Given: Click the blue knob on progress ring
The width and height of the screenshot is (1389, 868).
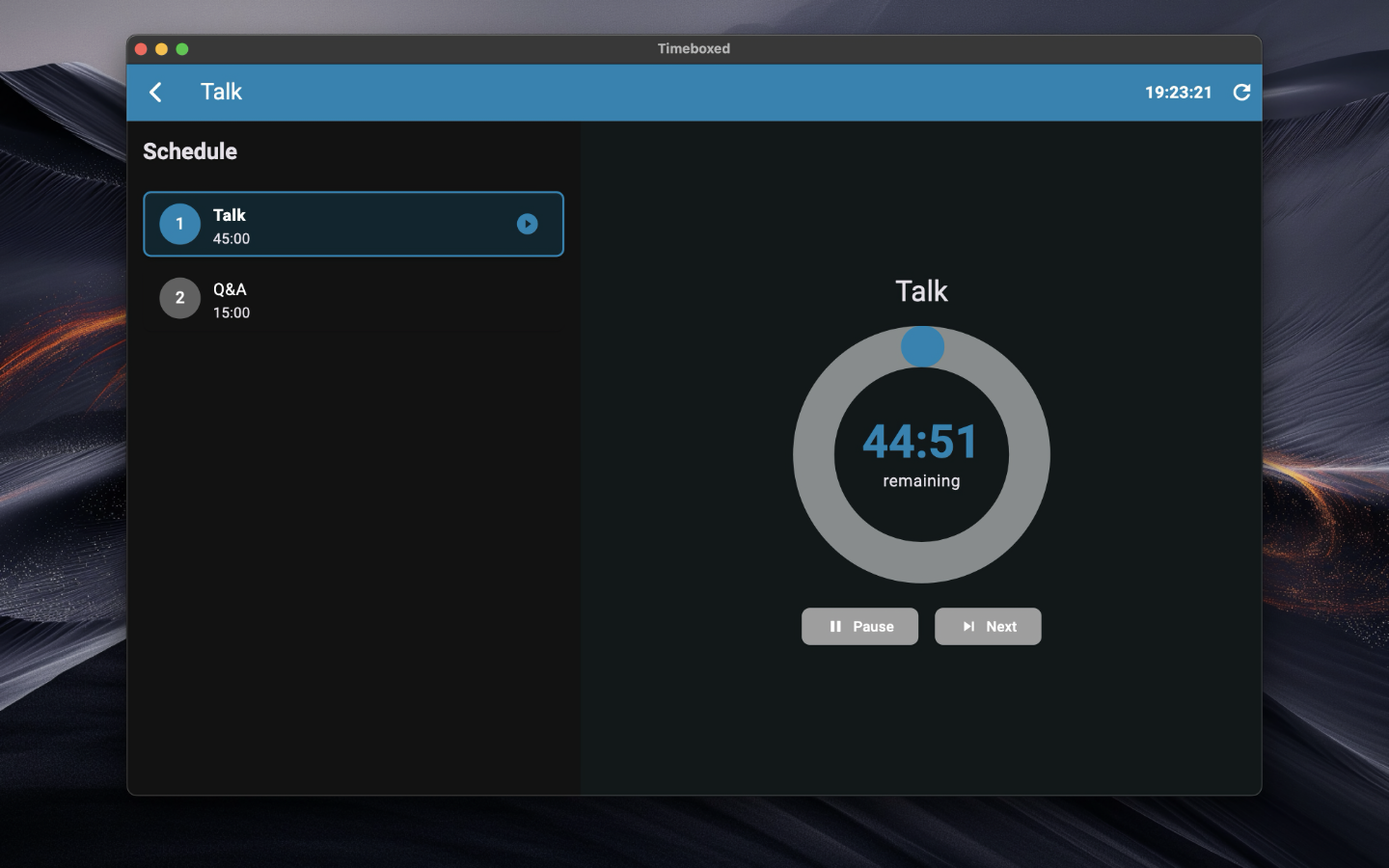Looking at the screenshot, I should click(922, 347).
